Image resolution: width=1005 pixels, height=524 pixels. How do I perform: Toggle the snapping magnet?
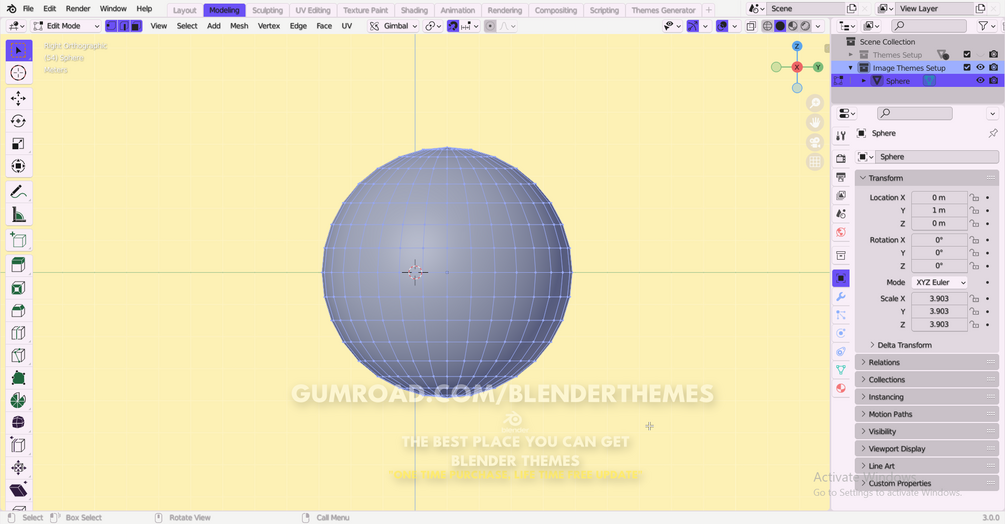[453, 26]
